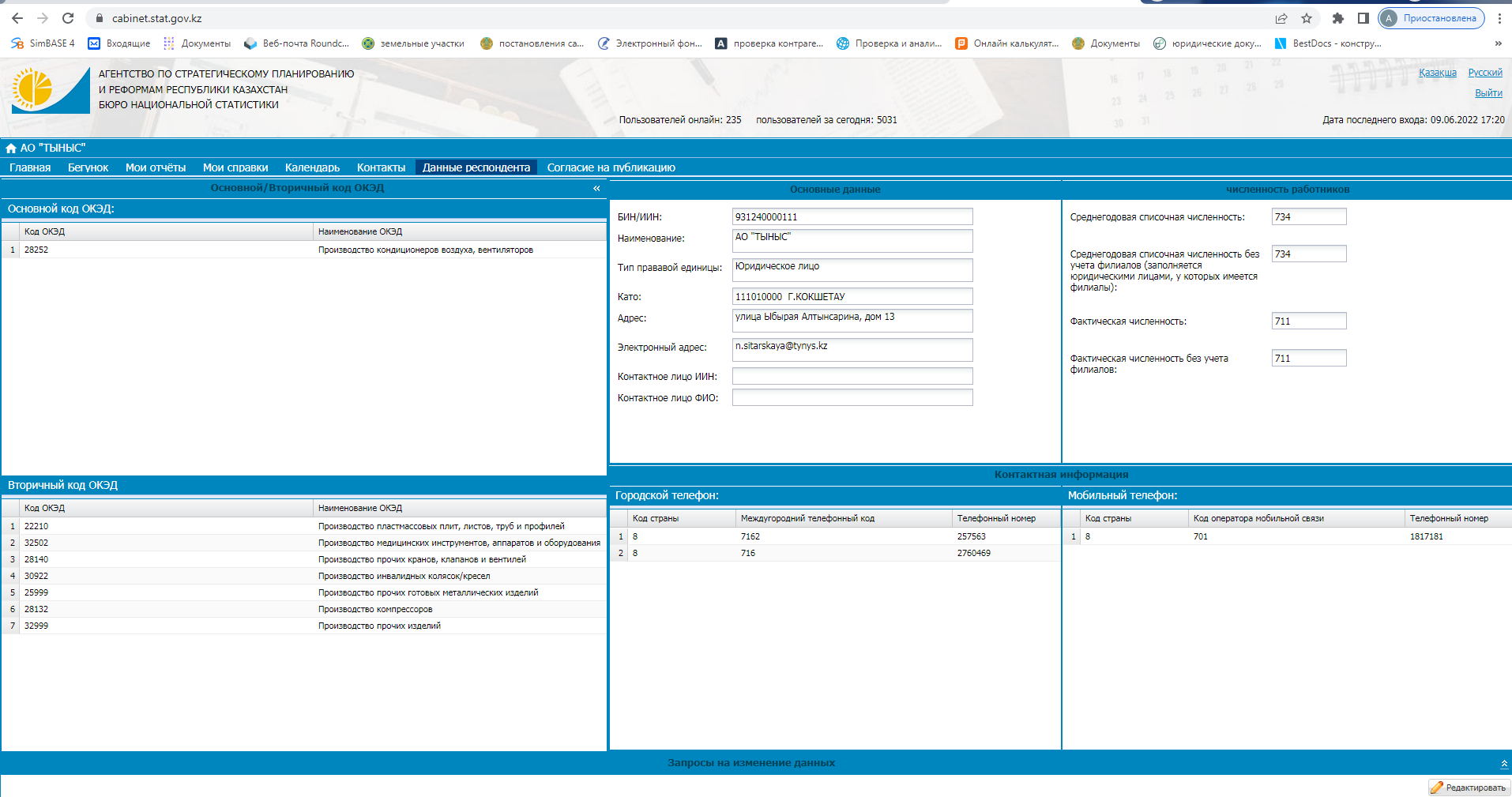
Task: Open 'Согласие на публикацию' menu item
Action: [611, 167]
